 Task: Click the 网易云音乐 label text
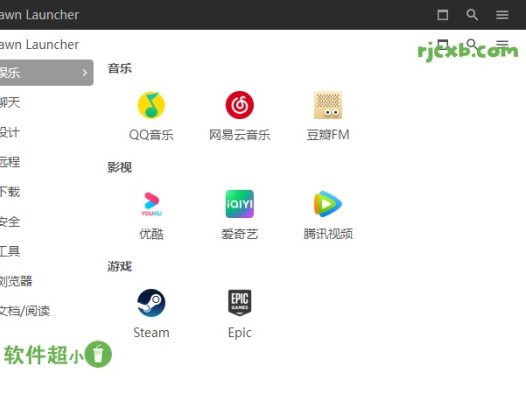[x=240, y=135]
